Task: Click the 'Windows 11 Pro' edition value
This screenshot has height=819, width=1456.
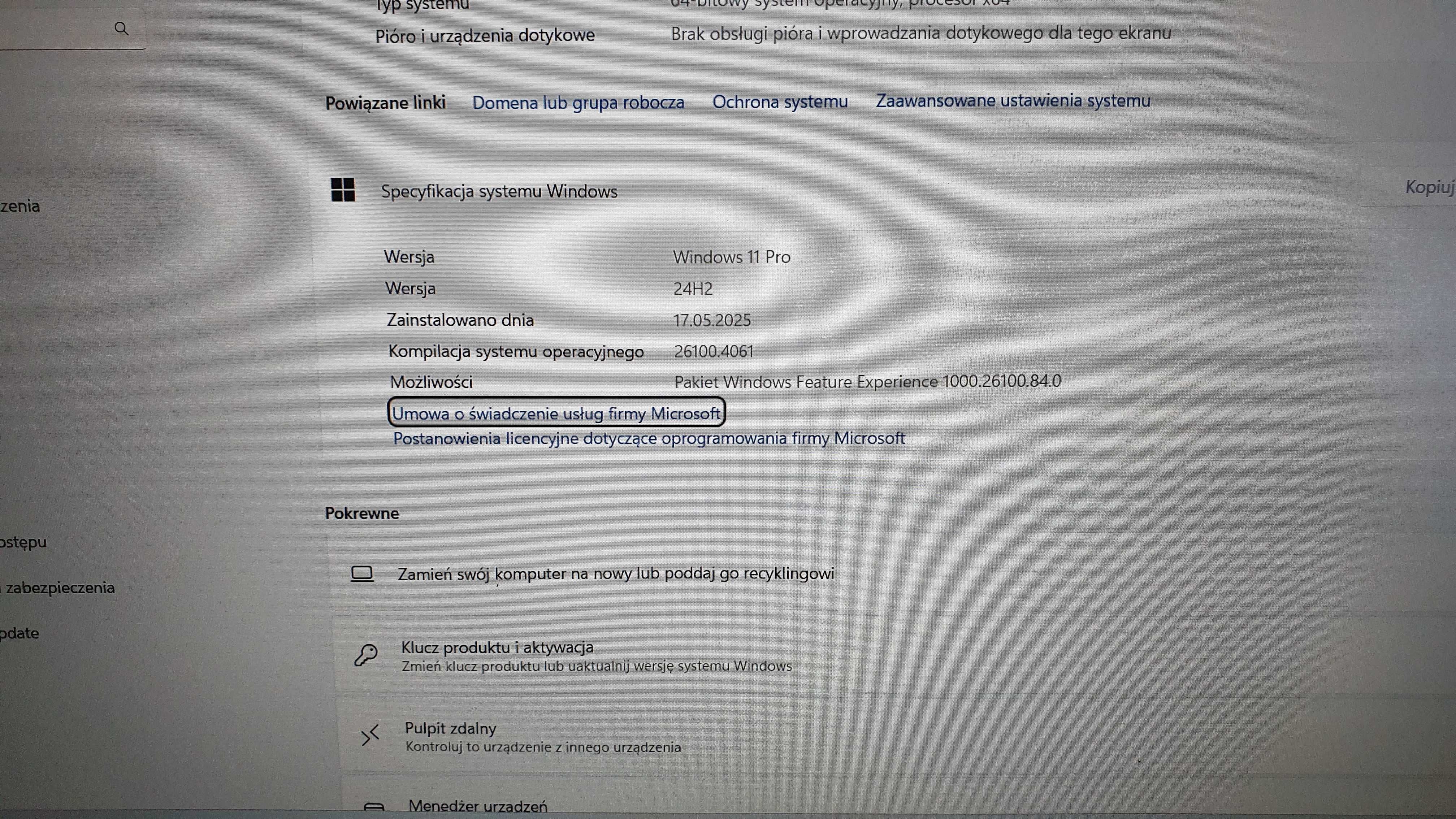Action: (731, 257)
